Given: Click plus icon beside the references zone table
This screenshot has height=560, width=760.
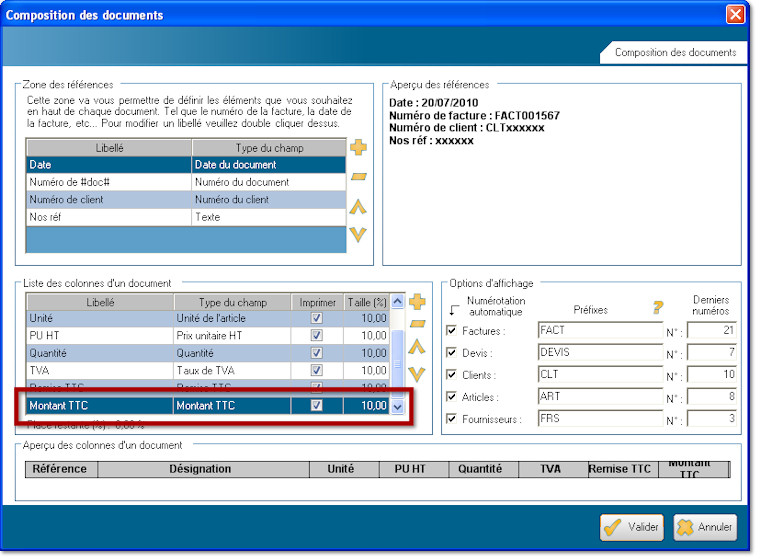Looking at the screenshot, I should (x=358, y=148).
